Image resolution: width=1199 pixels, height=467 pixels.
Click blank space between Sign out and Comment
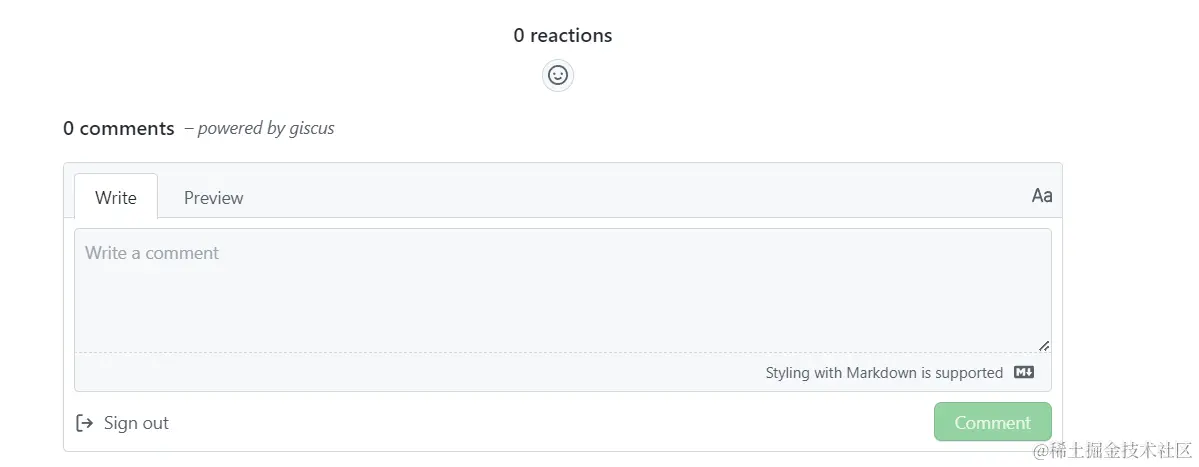(550, 423)
